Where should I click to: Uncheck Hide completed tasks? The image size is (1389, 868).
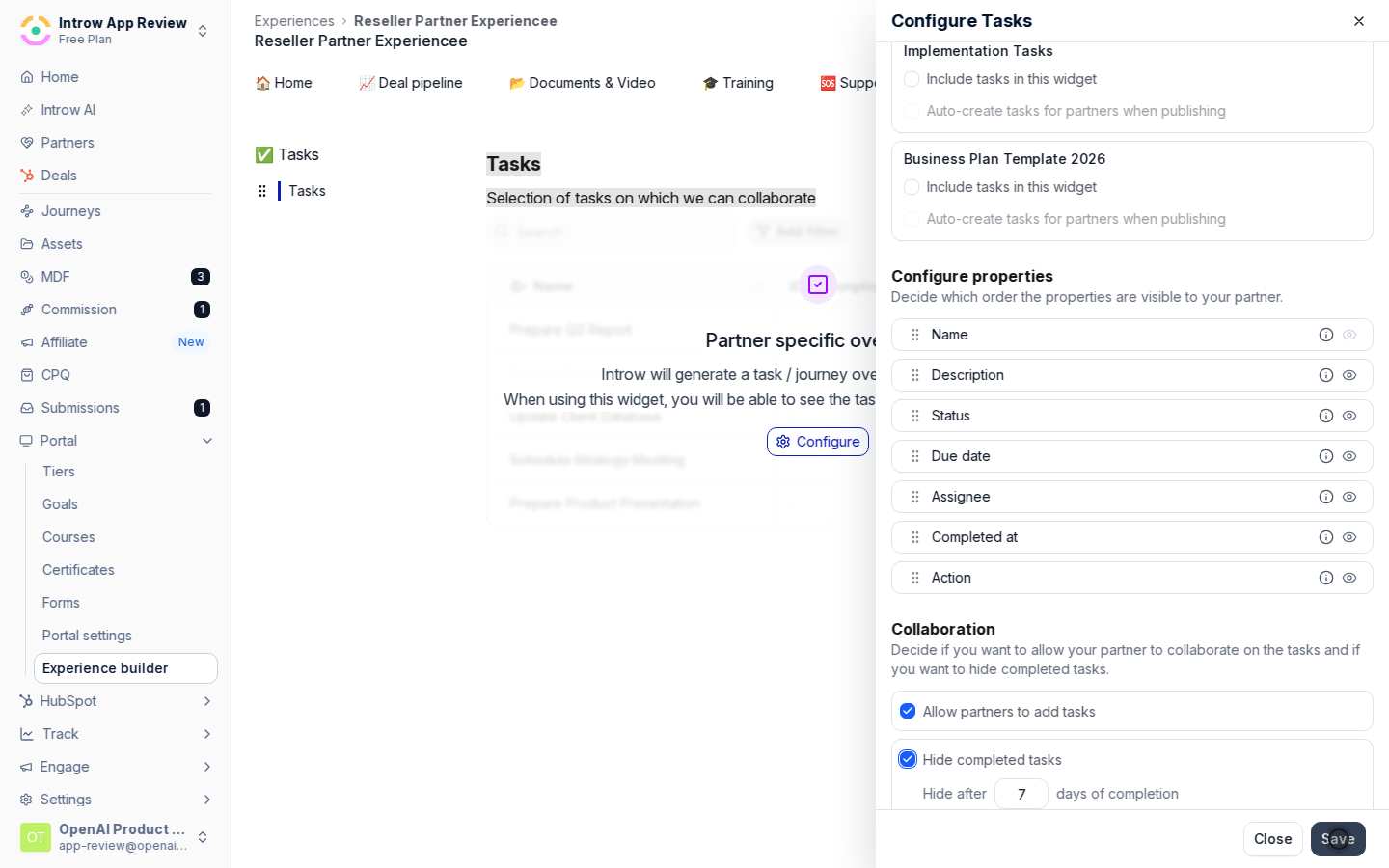coord(908,759)
